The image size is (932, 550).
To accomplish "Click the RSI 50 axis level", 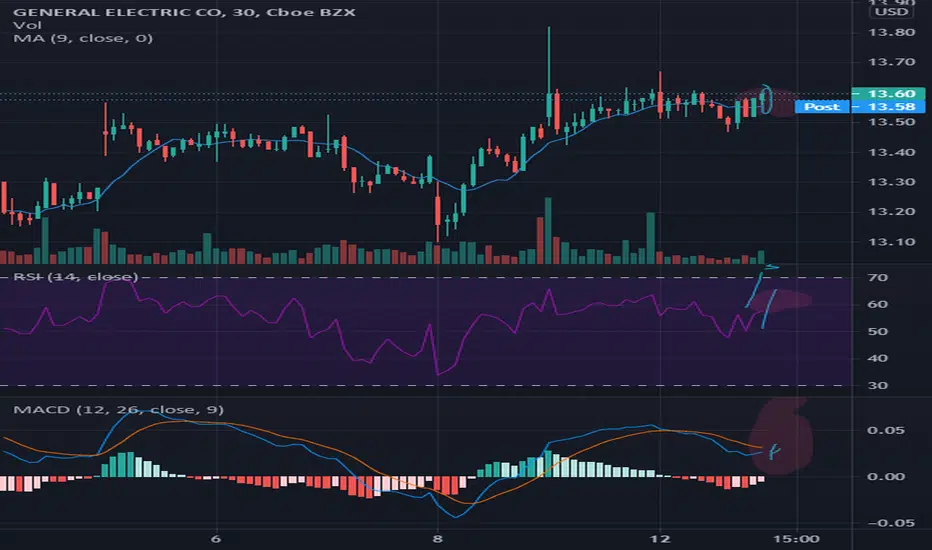I will click(878, 331).
